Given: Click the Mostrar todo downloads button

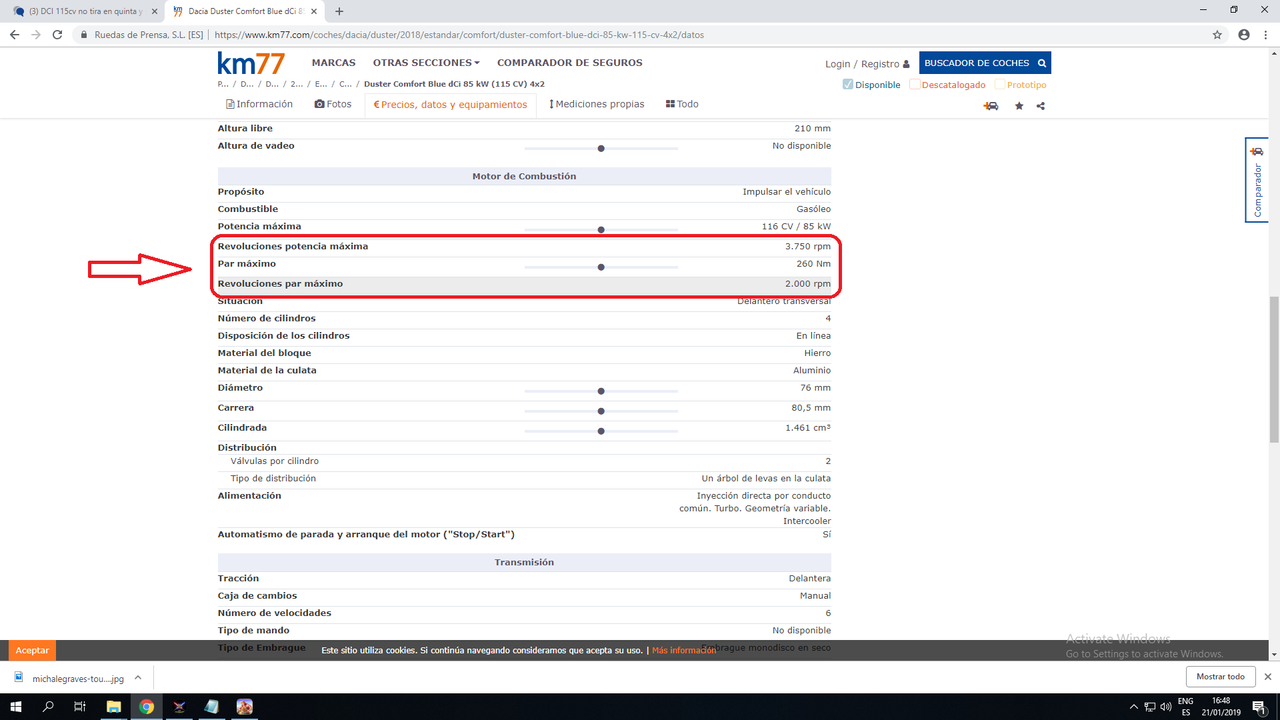Looking at the screenshot, I should [1220, 676].
